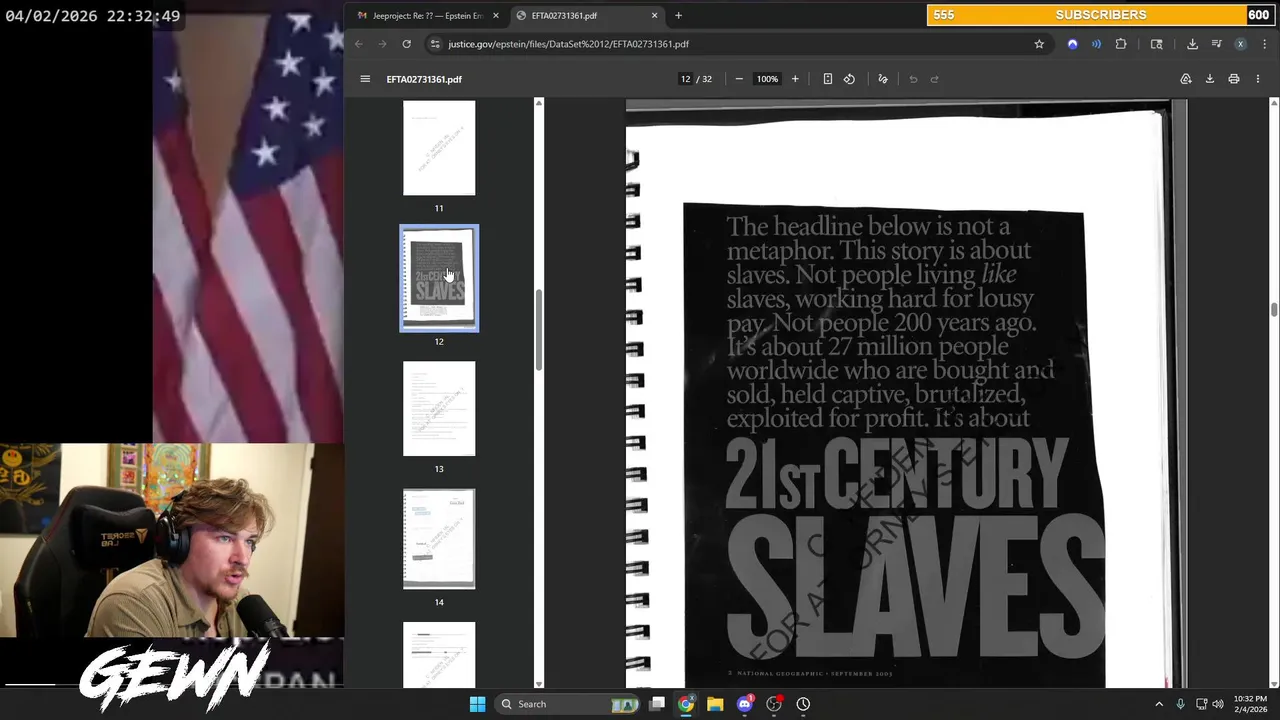This screenshot has height=720, width=1280.
Task: Open page 11 thumbnail
Action: pos(439,148)
